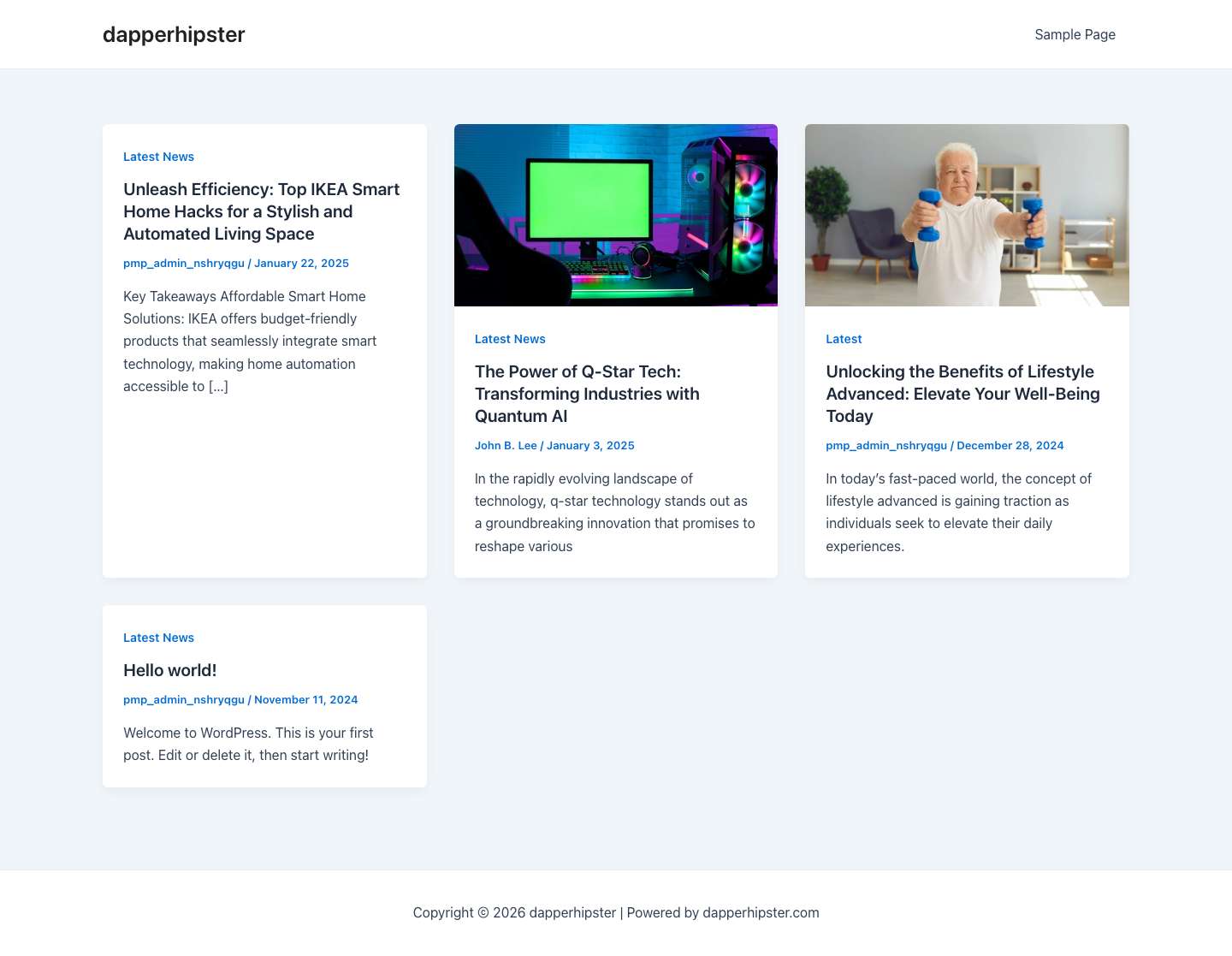Select the 'Welcome to WordPress' excerpt text

(248, 744)
